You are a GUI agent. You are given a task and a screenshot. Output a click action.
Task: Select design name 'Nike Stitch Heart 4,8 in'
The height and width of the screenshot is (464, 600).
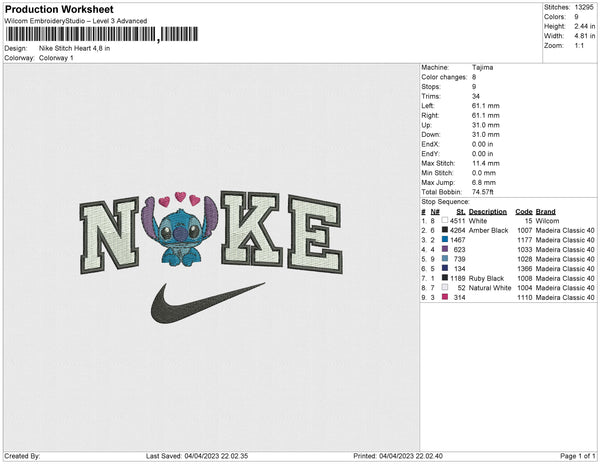coord(75,48)
